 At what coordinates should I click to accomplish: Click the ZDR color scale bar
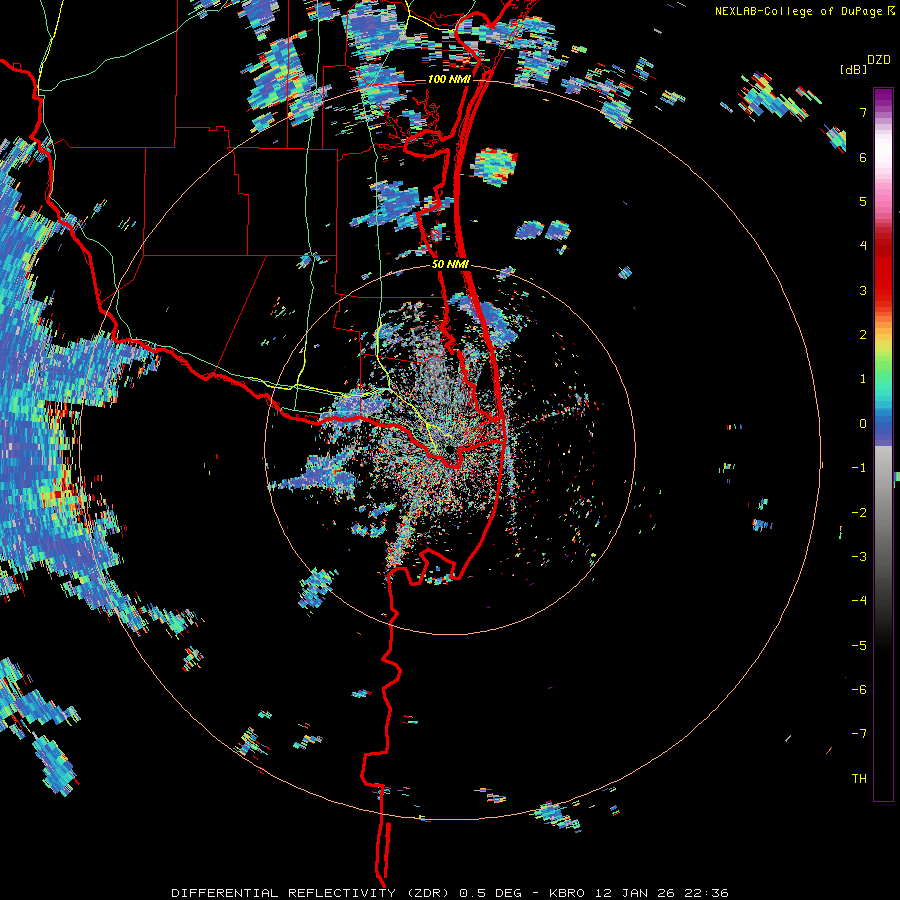click(x=883, y=444)
